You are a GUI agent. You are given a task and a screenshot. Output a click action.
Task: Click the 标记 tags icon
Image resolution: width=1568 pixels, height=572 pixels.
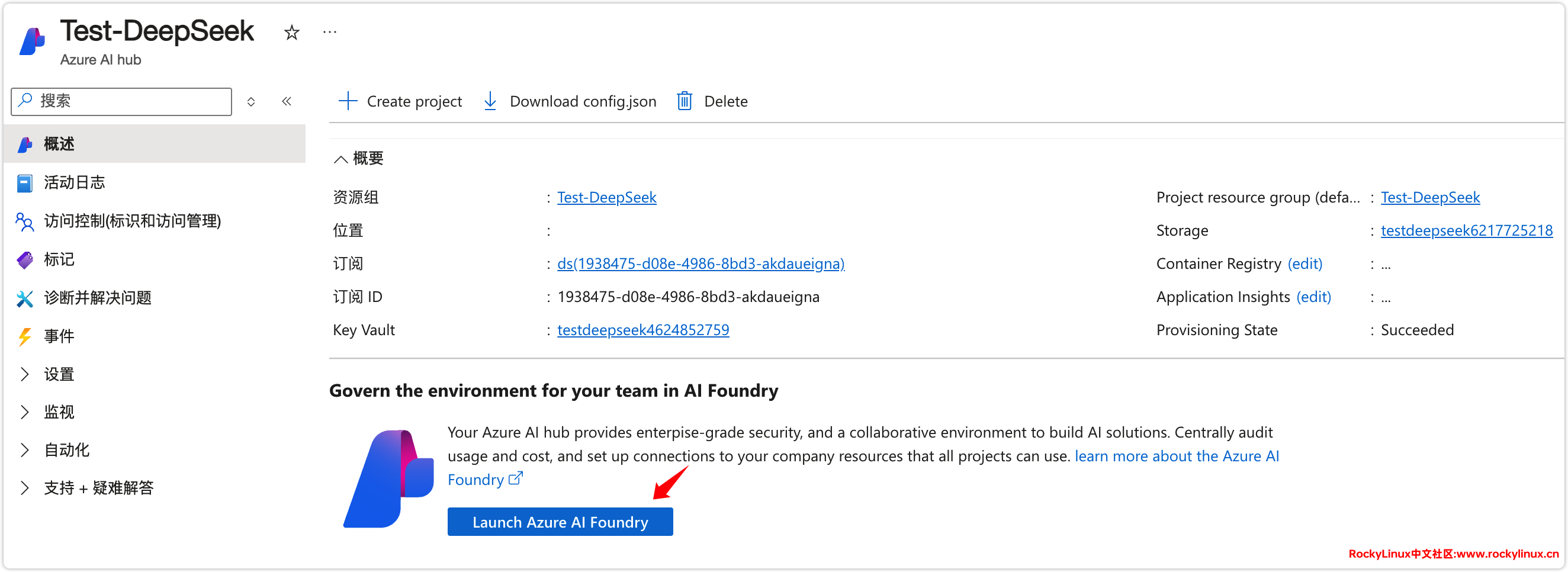click(x=25, y=260)
